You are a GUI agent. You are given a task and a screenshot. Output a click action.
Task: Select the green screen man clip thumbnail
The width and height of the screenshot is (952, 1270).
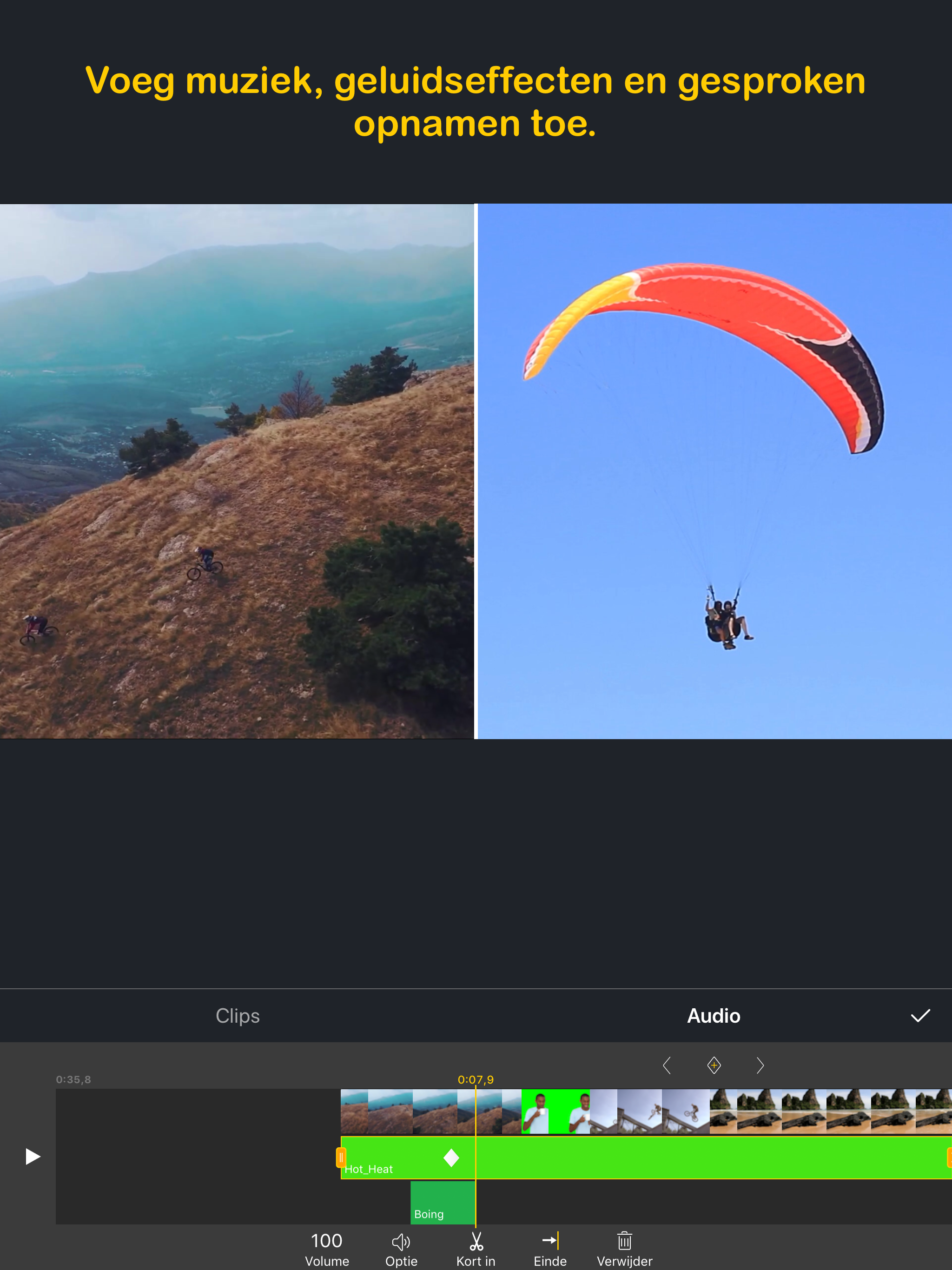click(555, 1111)
